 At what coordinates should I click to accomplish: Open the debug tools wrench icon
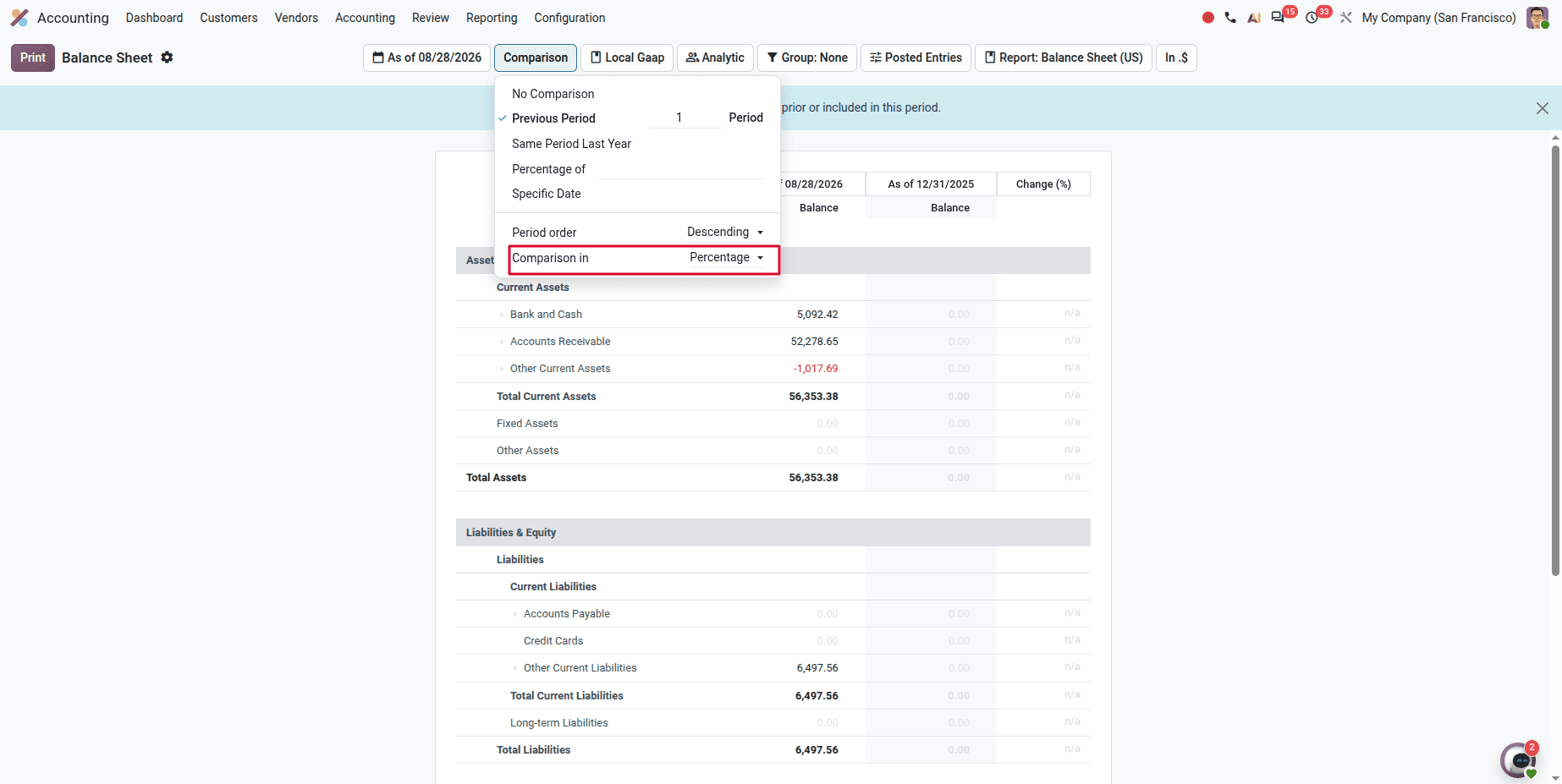pos(1346,18)
